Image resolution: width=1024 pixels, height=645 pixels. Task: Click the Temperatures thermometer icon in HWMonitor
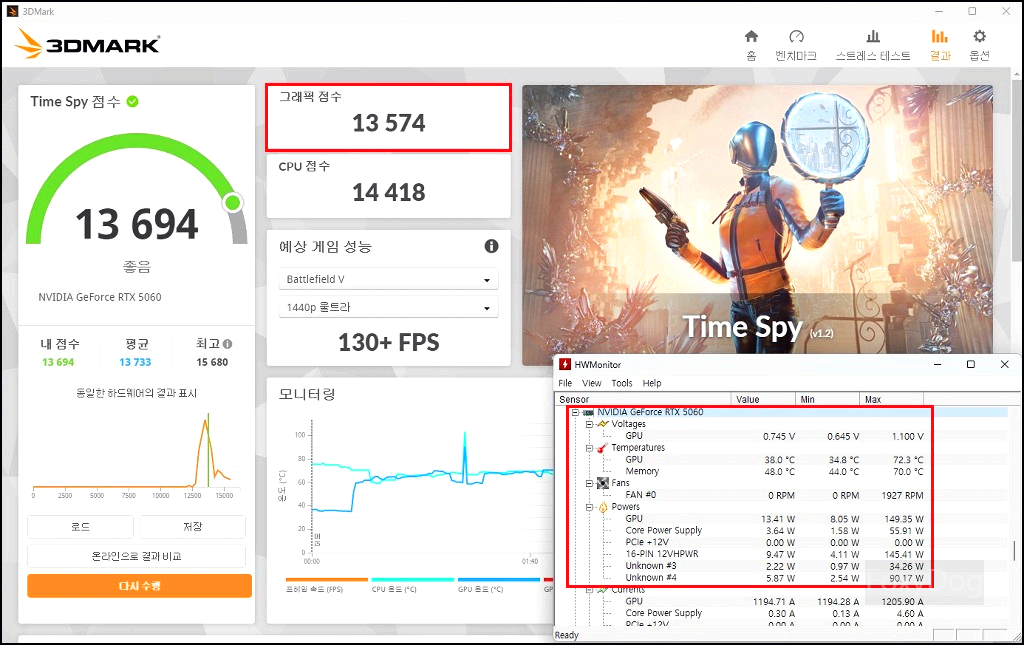pos(602,448)
